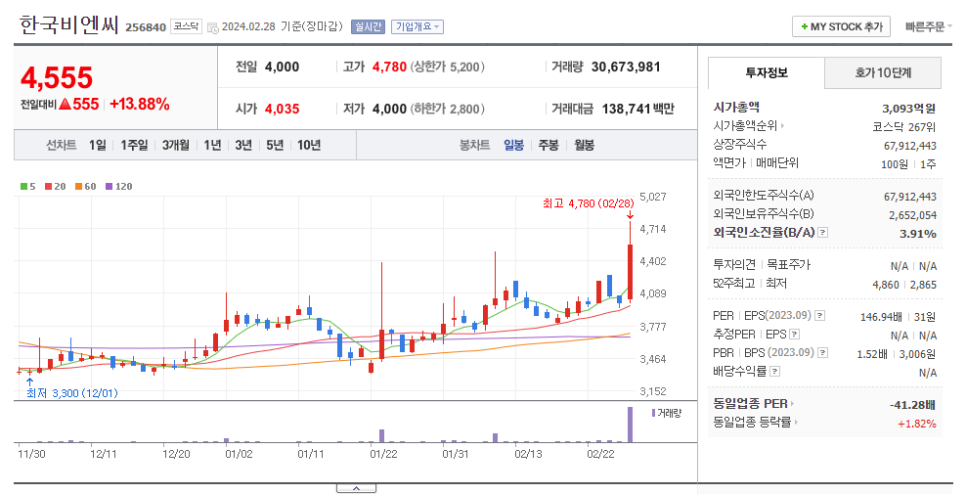Collapse the chart using the bottom arrow handle
The image size is (966, 494).
click(x=356, y=488)
